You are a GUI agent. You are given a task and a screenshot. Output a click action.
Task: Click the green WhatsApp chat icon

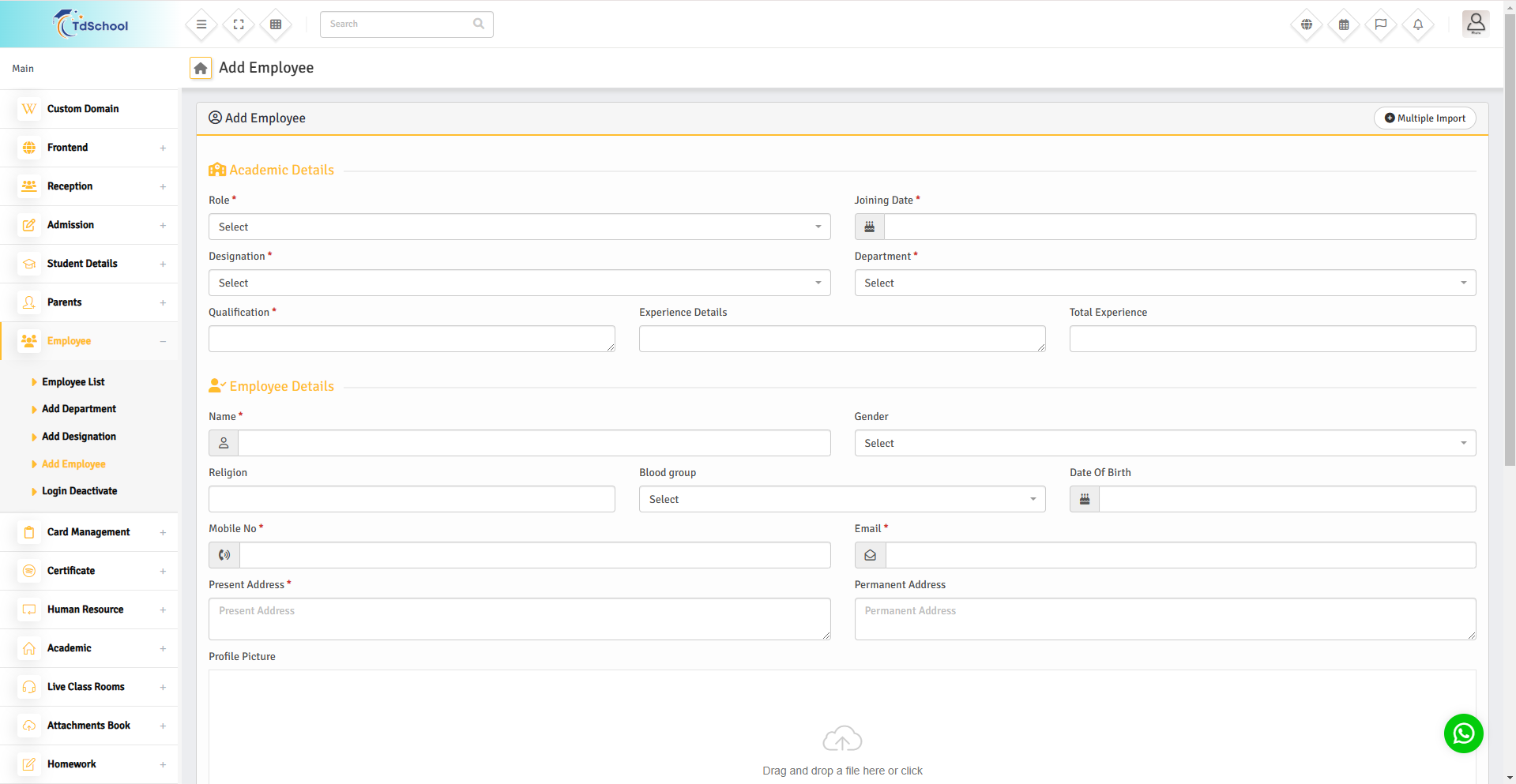coord(1463,733)
